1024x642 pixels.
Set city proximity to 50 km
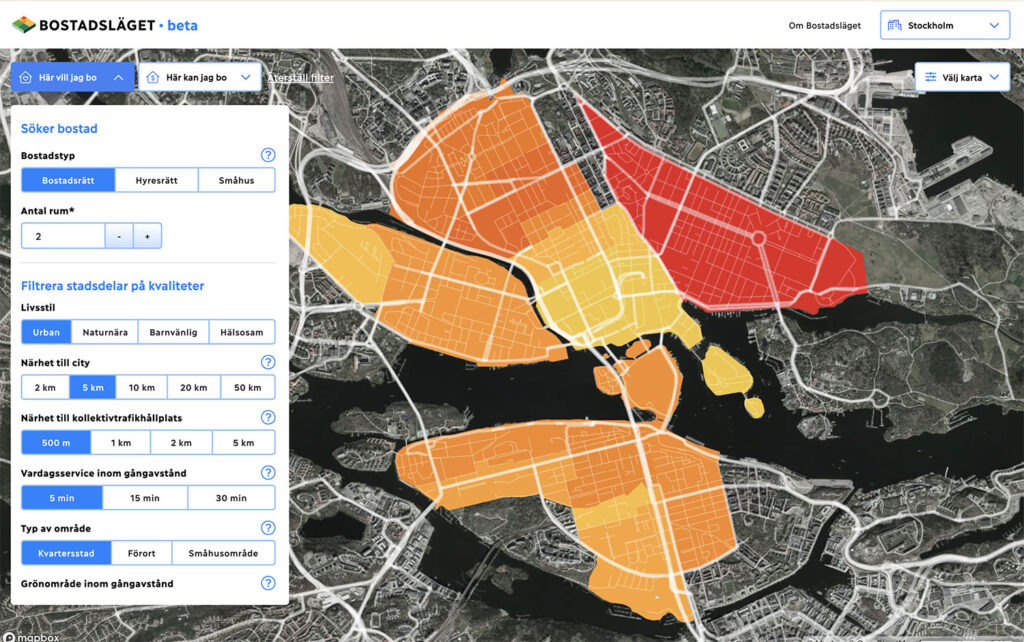[x=248, y=387]
